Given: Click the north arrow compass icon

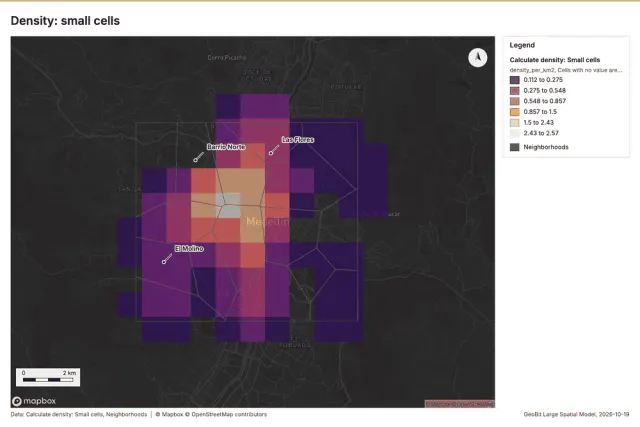Looking at the screenshot, I should point(477,58).
